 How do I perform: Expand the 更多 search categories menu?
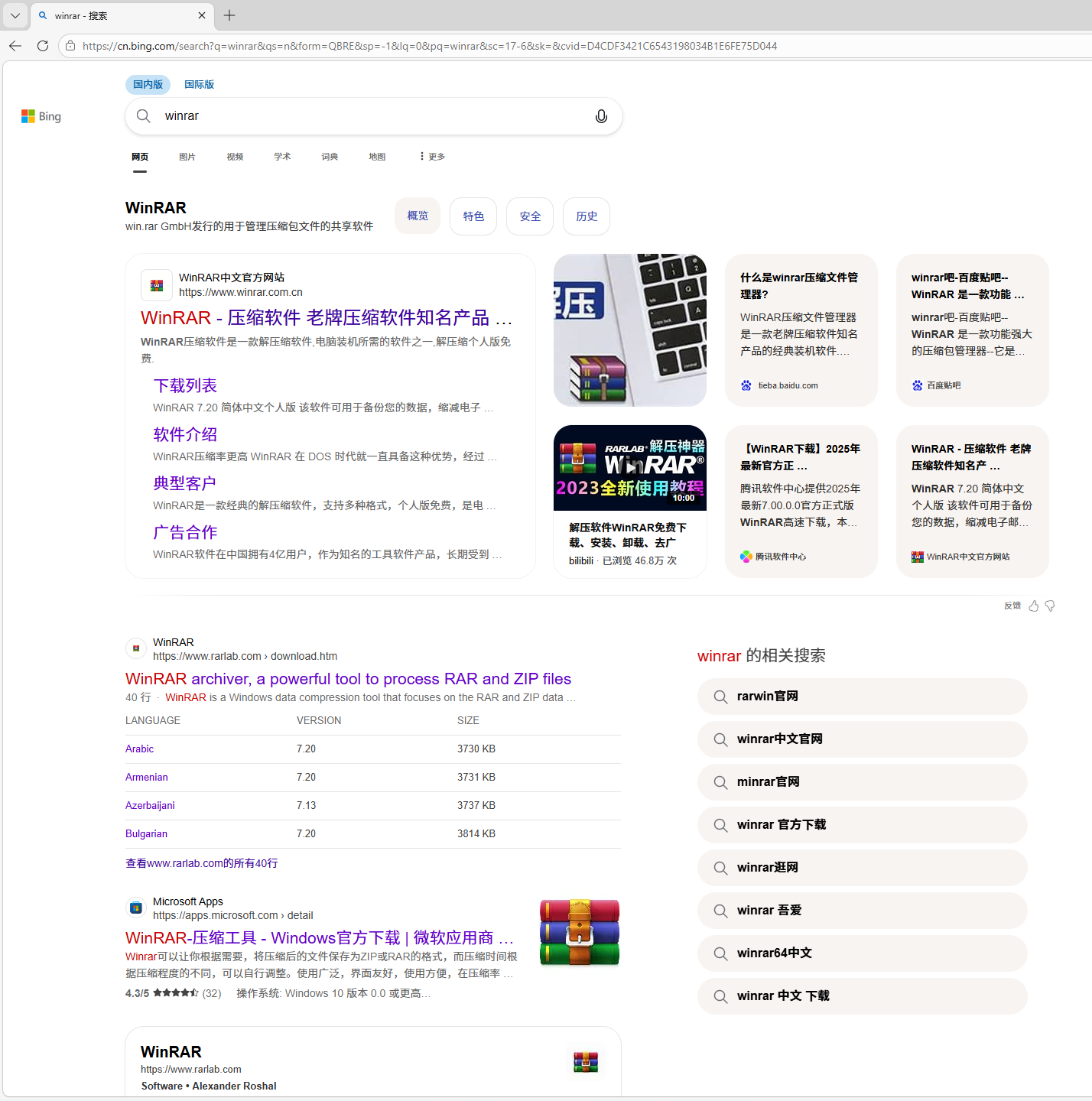coord(432,157)
